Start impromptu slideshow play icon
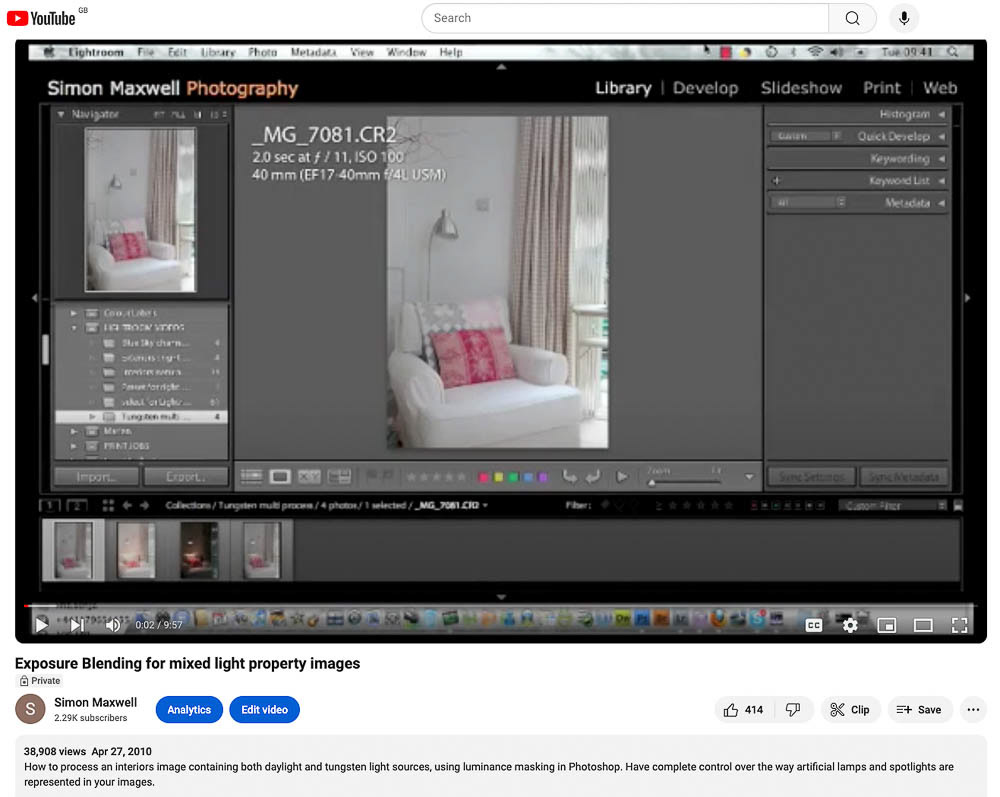 click(x=622, y=477)
